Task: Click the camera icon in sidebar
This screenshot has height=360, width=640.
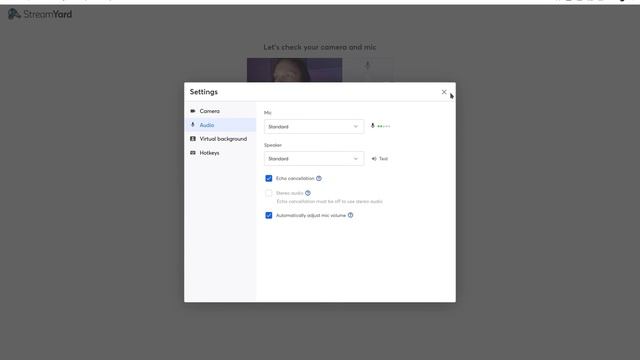Action: 193,111
